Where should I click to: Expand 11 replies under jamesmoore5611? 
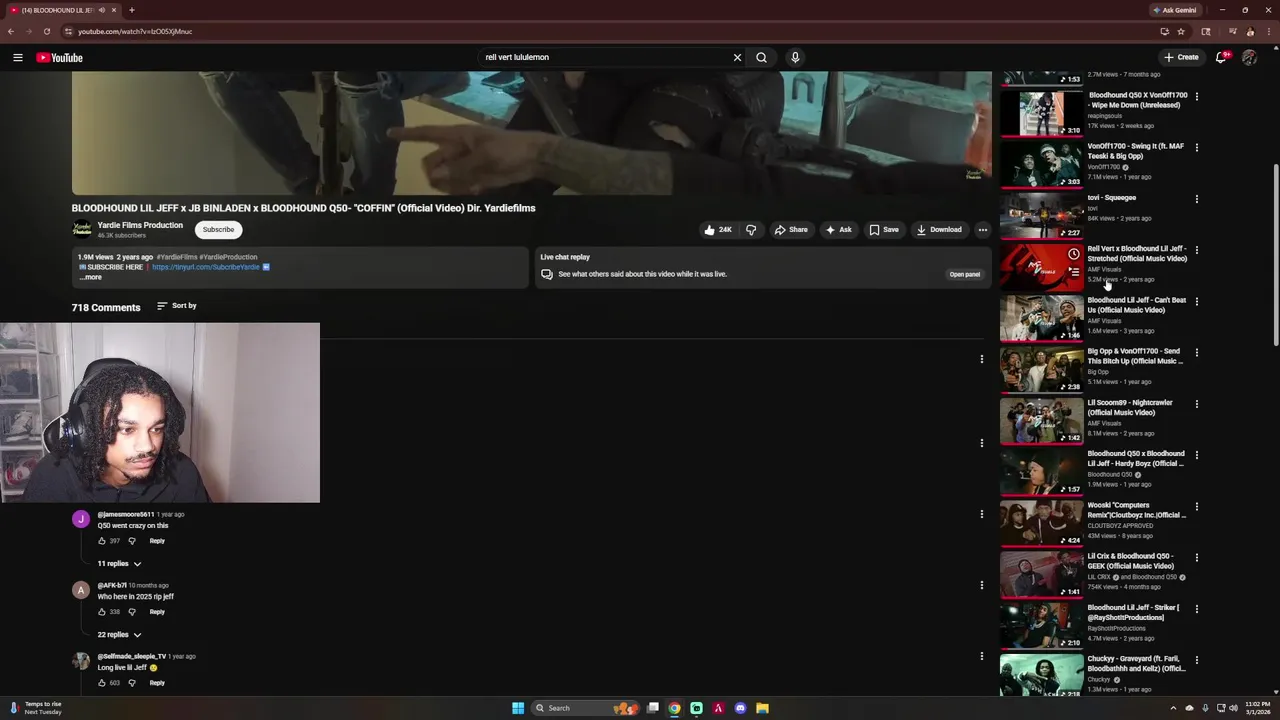point(119,564)
